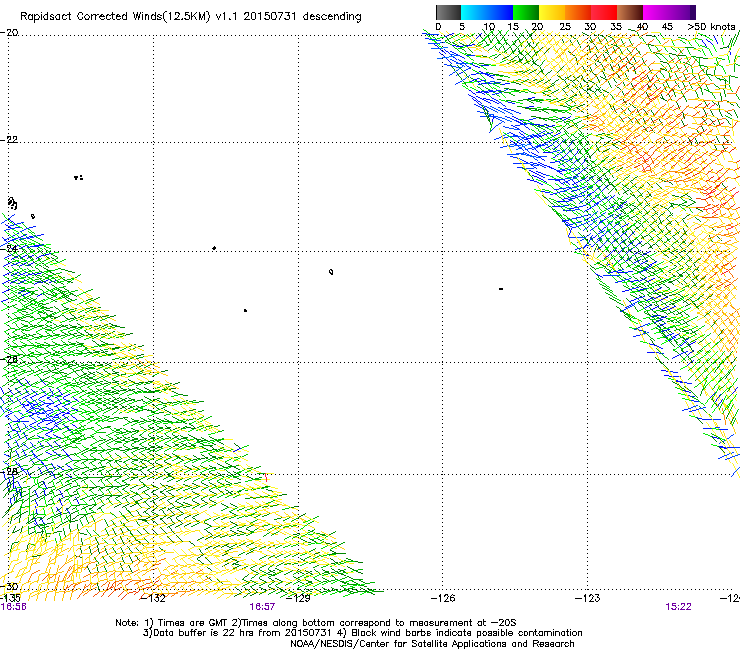Image resolution: width=740 pixels, height=650 pixels.
Task: Click the legend label 20
Action: click(x=538, y=27)
